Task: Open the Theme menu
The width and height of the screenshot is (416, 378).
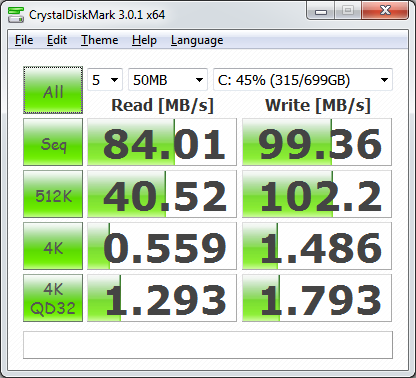Action: pos(100,40)
